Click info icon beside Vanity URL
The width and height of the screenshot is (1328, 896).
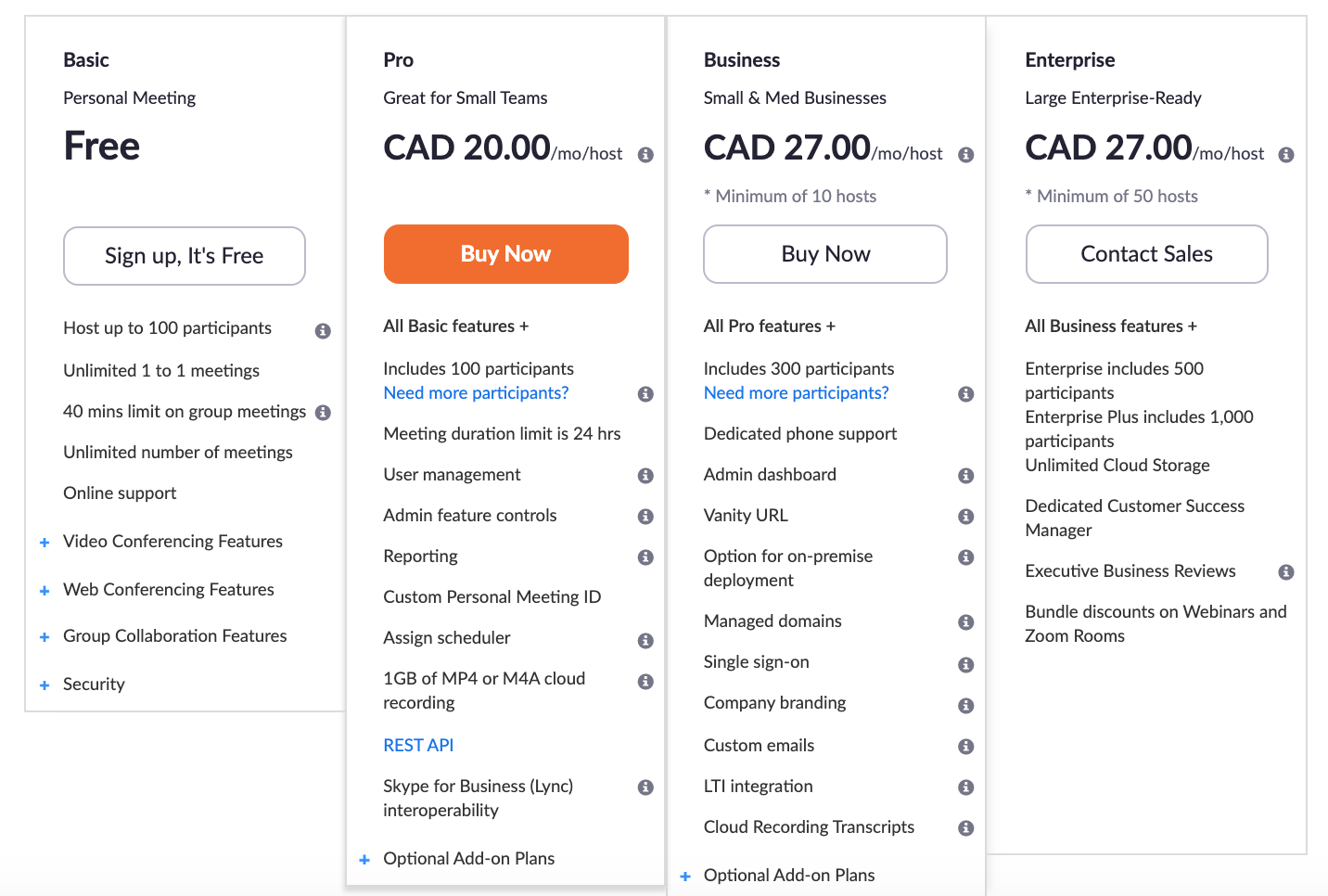(x=965, y=517)
